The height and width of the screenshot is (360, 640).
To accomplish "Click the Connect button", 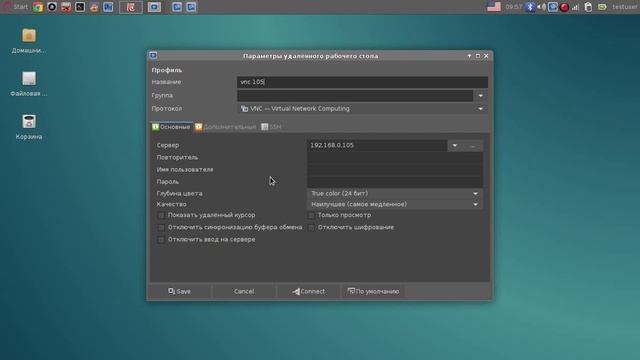I will pos(309,291).
